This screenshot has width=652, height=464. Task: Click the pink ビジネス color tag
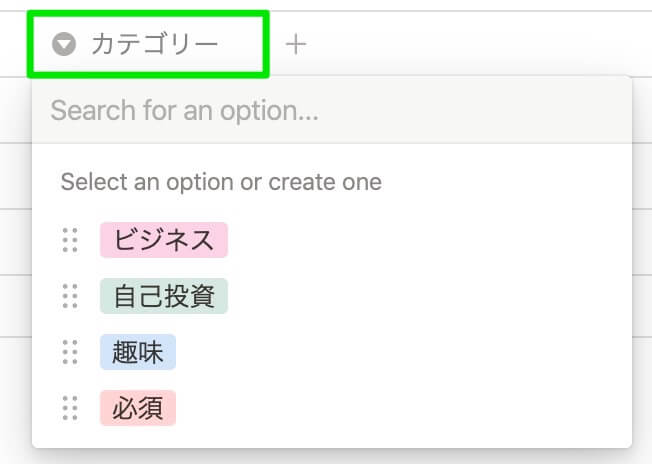[164, 240]
